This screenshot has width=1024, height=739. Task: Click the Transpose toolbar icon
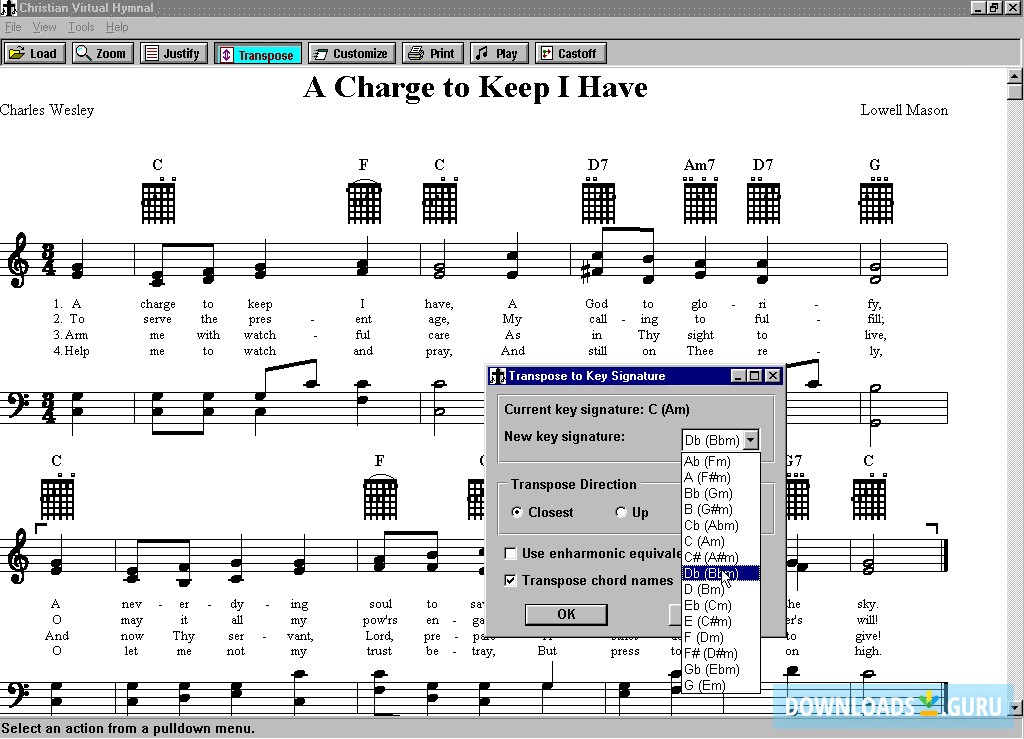point(257,52)
